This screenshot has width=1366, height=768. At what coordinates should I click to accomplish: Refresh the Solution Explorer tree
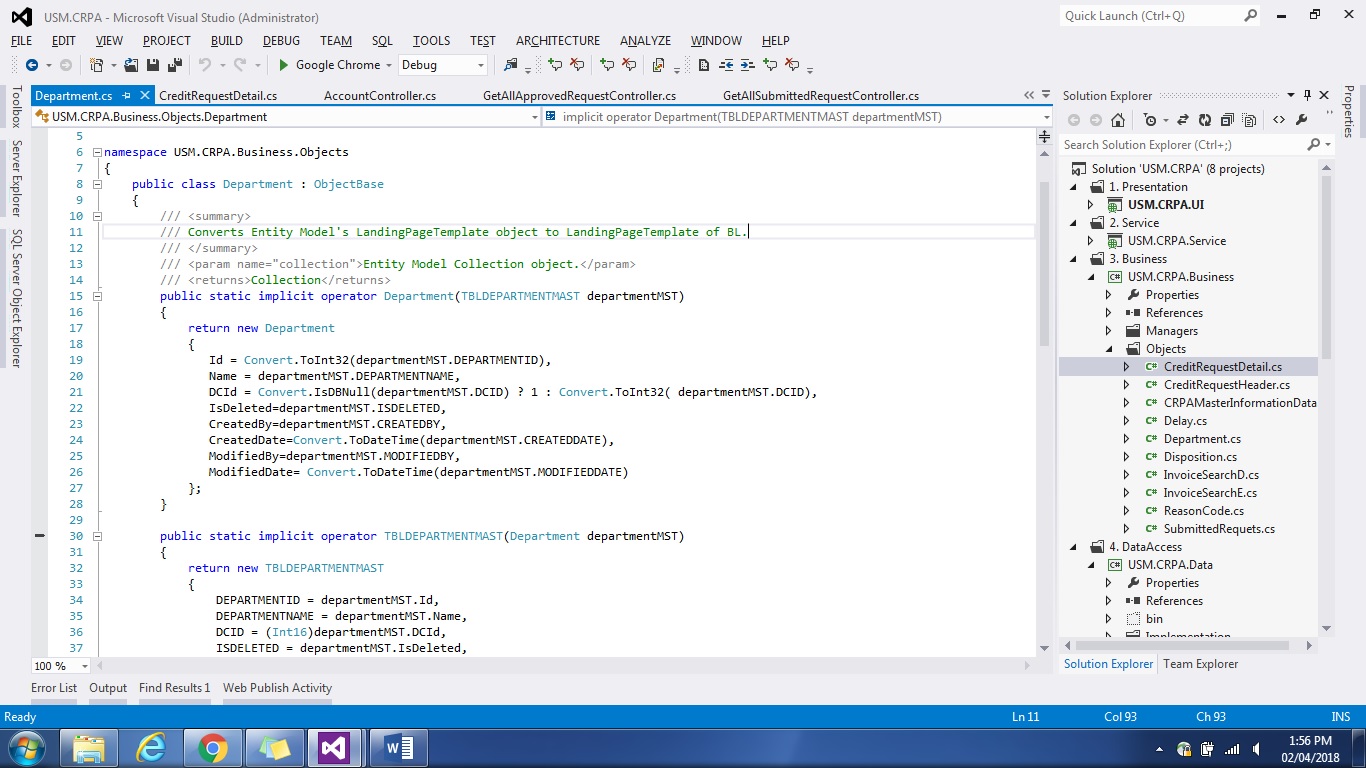(1204, 120)
